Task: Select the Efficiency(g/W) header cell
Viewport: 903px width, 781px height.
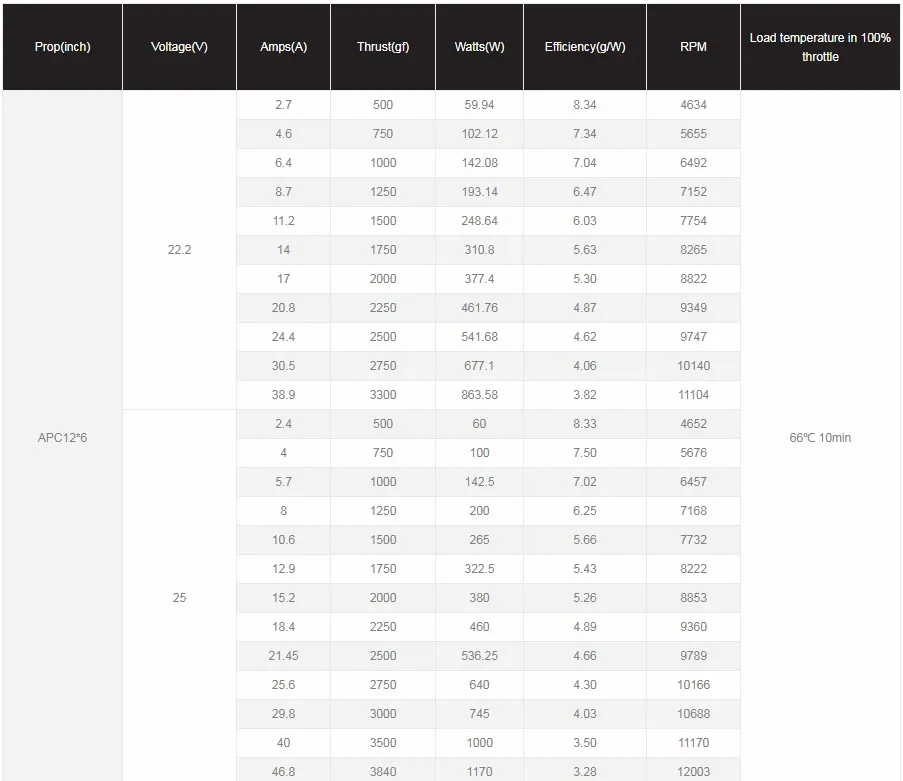Action: point(585,47)
